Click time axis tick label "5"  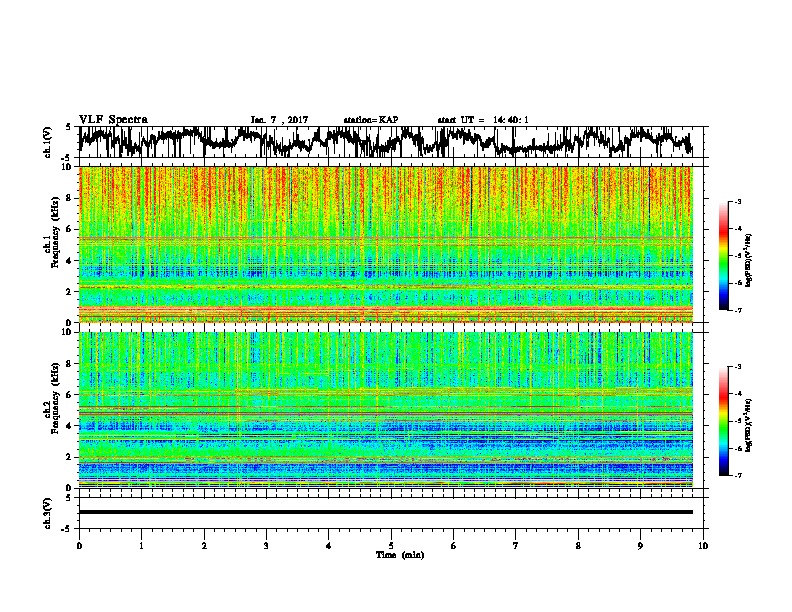click(x=391, y=546)
